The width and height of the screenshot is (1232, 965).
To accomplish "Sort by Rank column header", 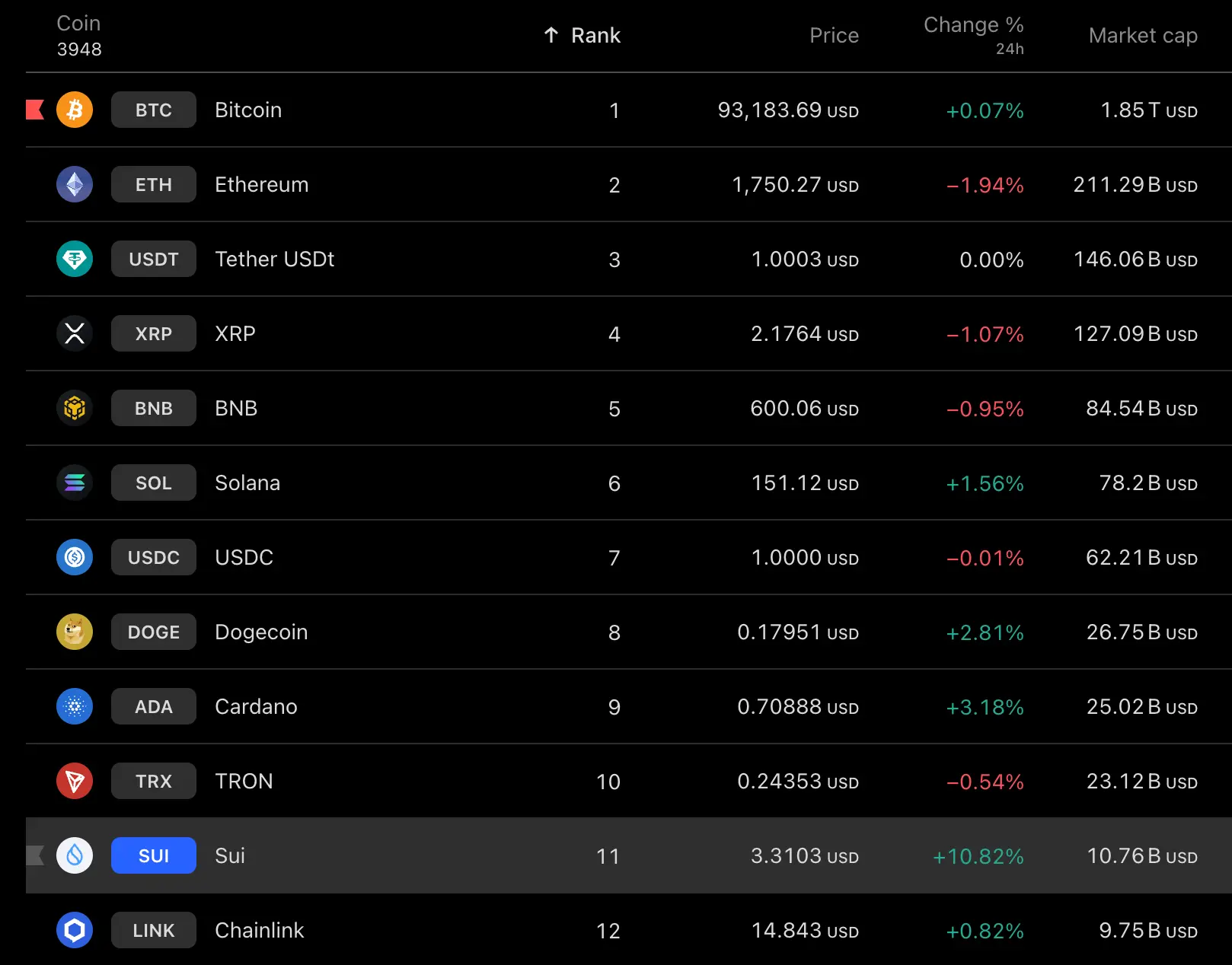I will (x=595, y=35).
